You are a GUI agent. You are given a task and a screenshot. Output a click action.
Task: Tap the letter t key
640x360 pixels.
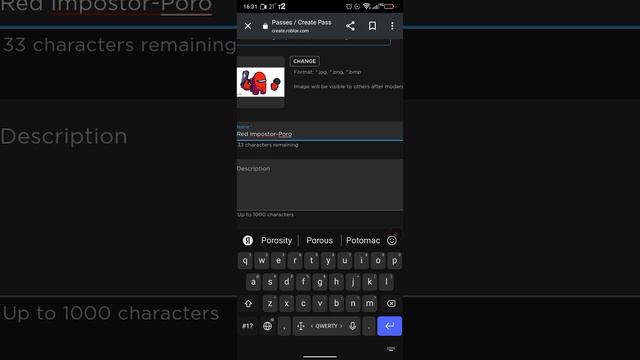311,261
